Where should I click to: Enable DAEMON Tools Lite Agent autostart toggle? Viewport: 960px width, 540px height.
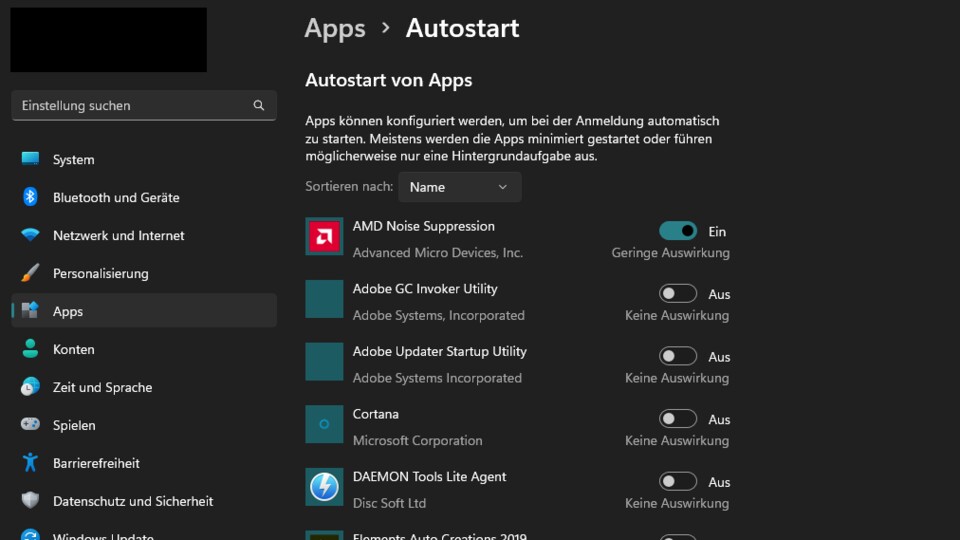coord(678,482)
